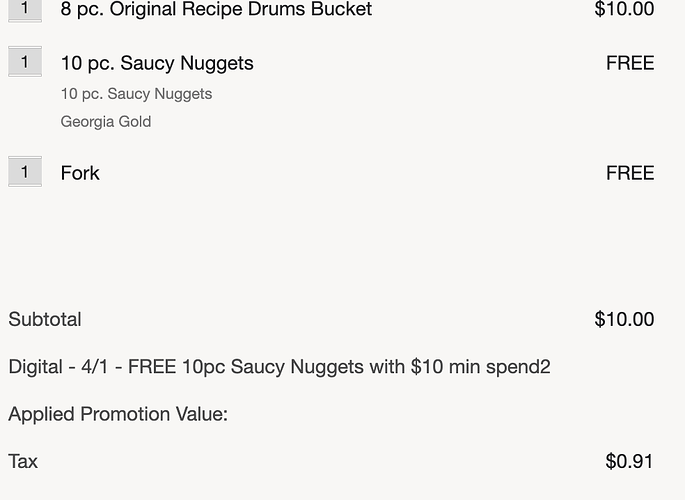Click the Georgia Gold sauce option text
The image size is (685, 500).
coord(106,121)
